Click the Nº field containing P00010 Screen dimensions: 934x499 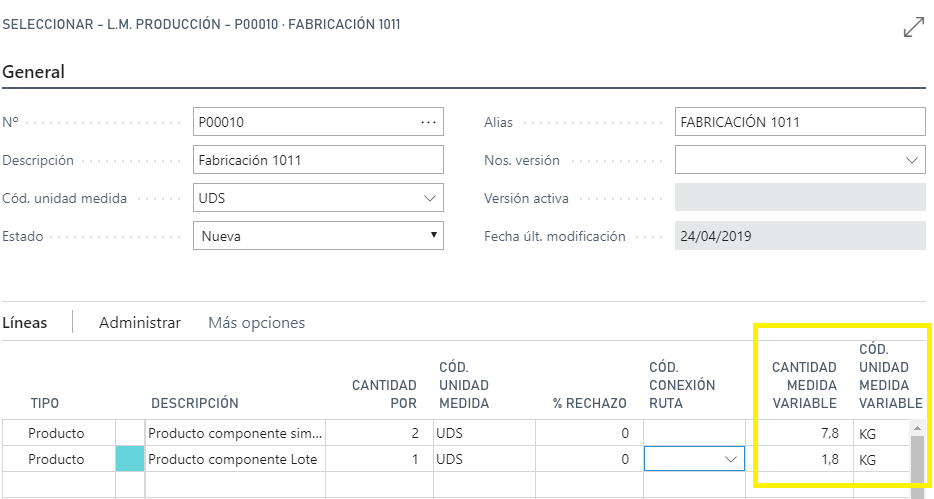318,122
